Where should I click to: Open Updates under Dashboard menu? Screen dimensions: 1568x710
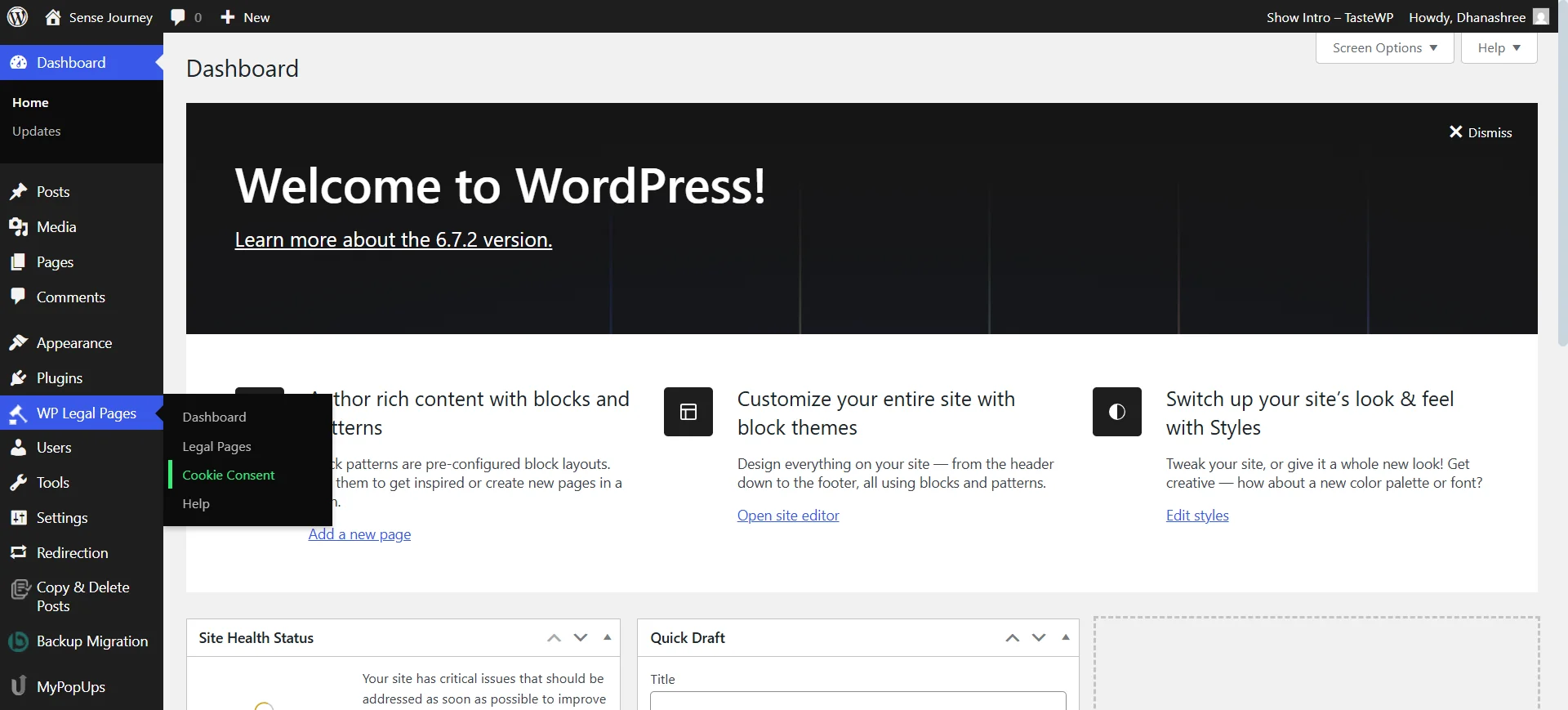click(x=37, y=131)
